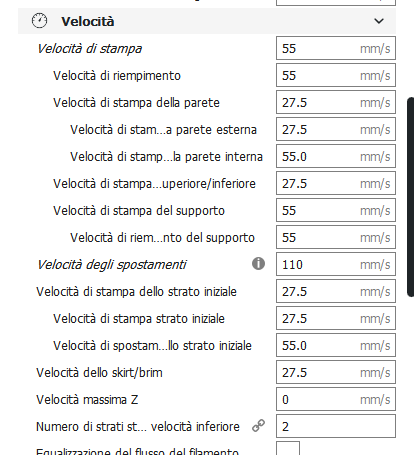Click Velocità di stampa del supporto field

pos(336,210)
